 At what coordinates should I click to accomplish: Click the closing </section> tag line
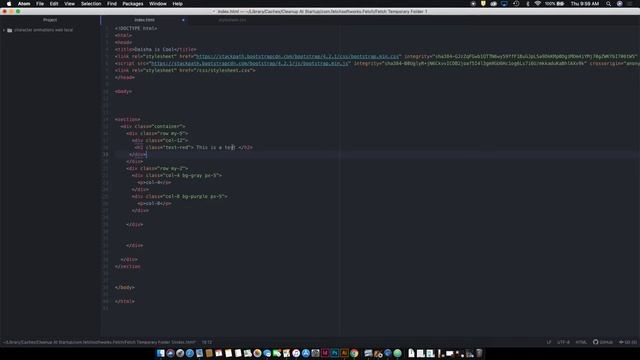pyautogui.click(x=127, y=267)
